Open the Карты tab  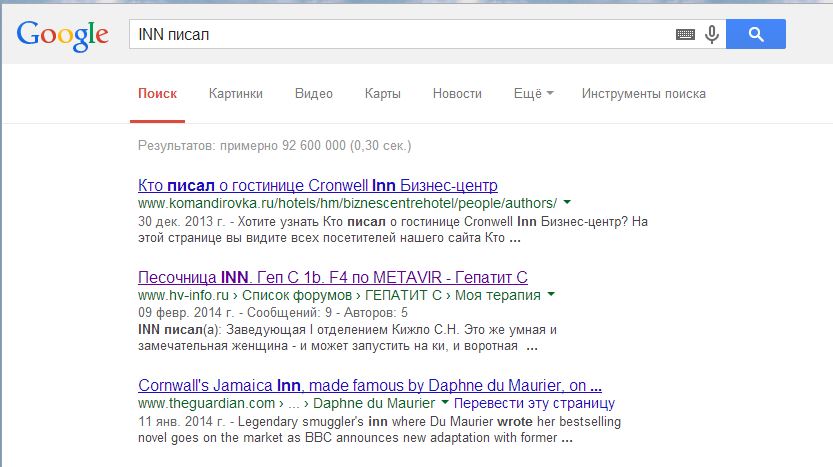(382, 94)
